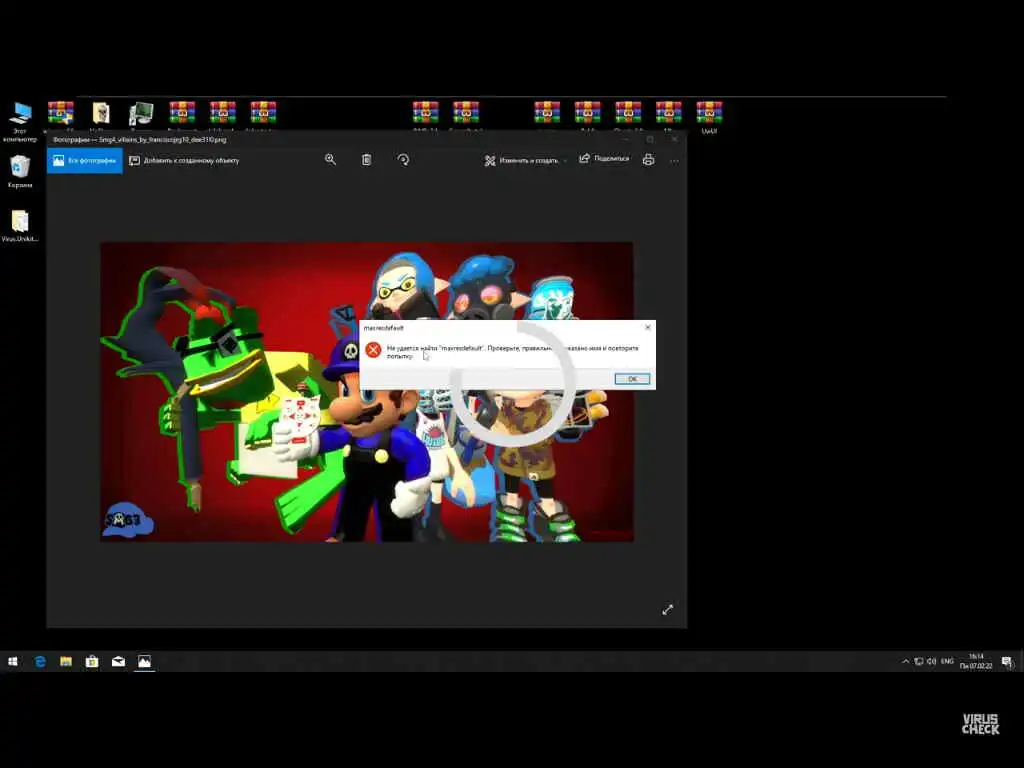This screenshot has height=768, width=1024.
Task: Delete the photo using the trash icon
Action: point(367,160)
